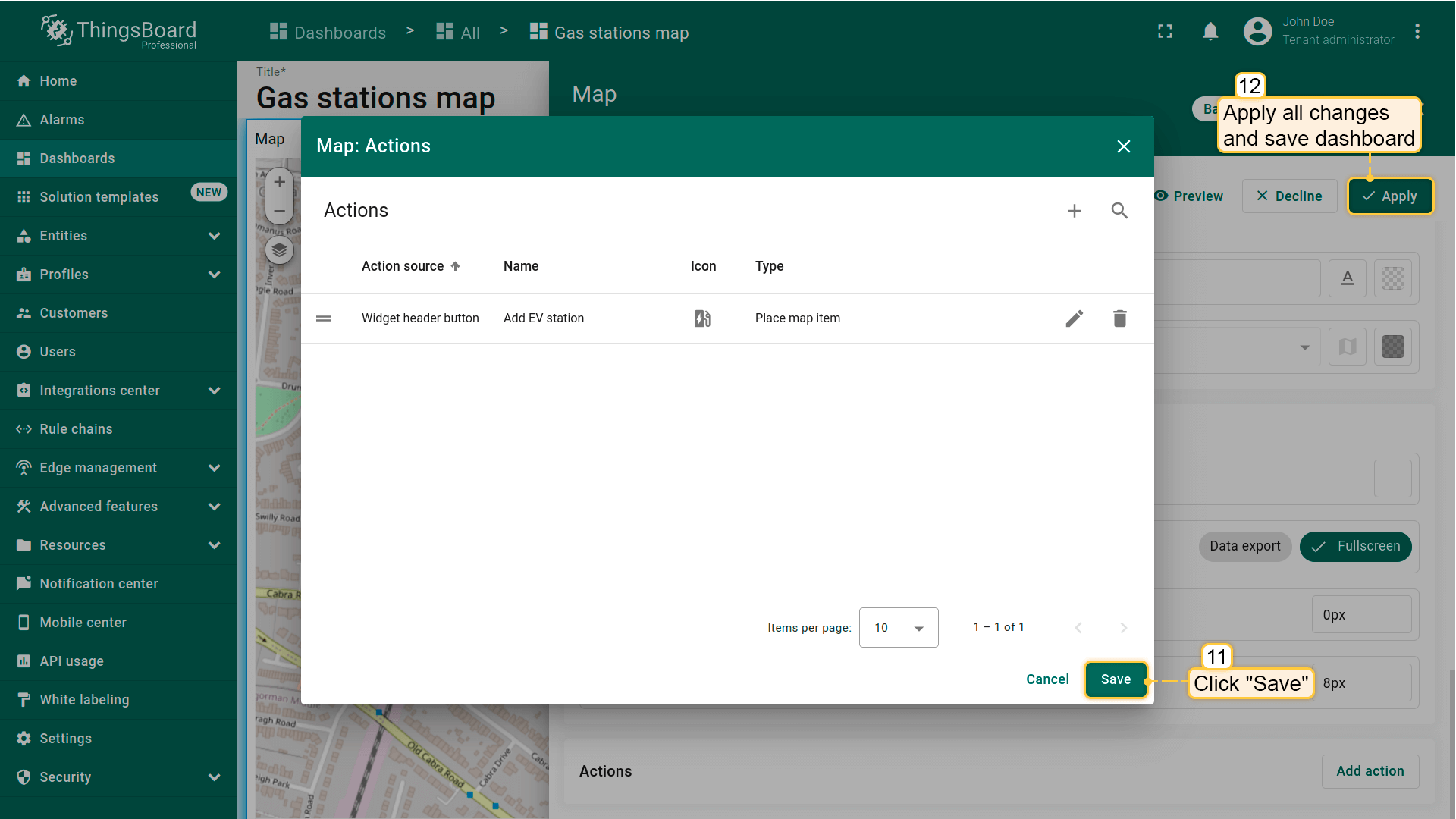This screenshot has height=819, width=1456.
Task: Toggle the Fullscreen chip
Action: point(1355,546)
